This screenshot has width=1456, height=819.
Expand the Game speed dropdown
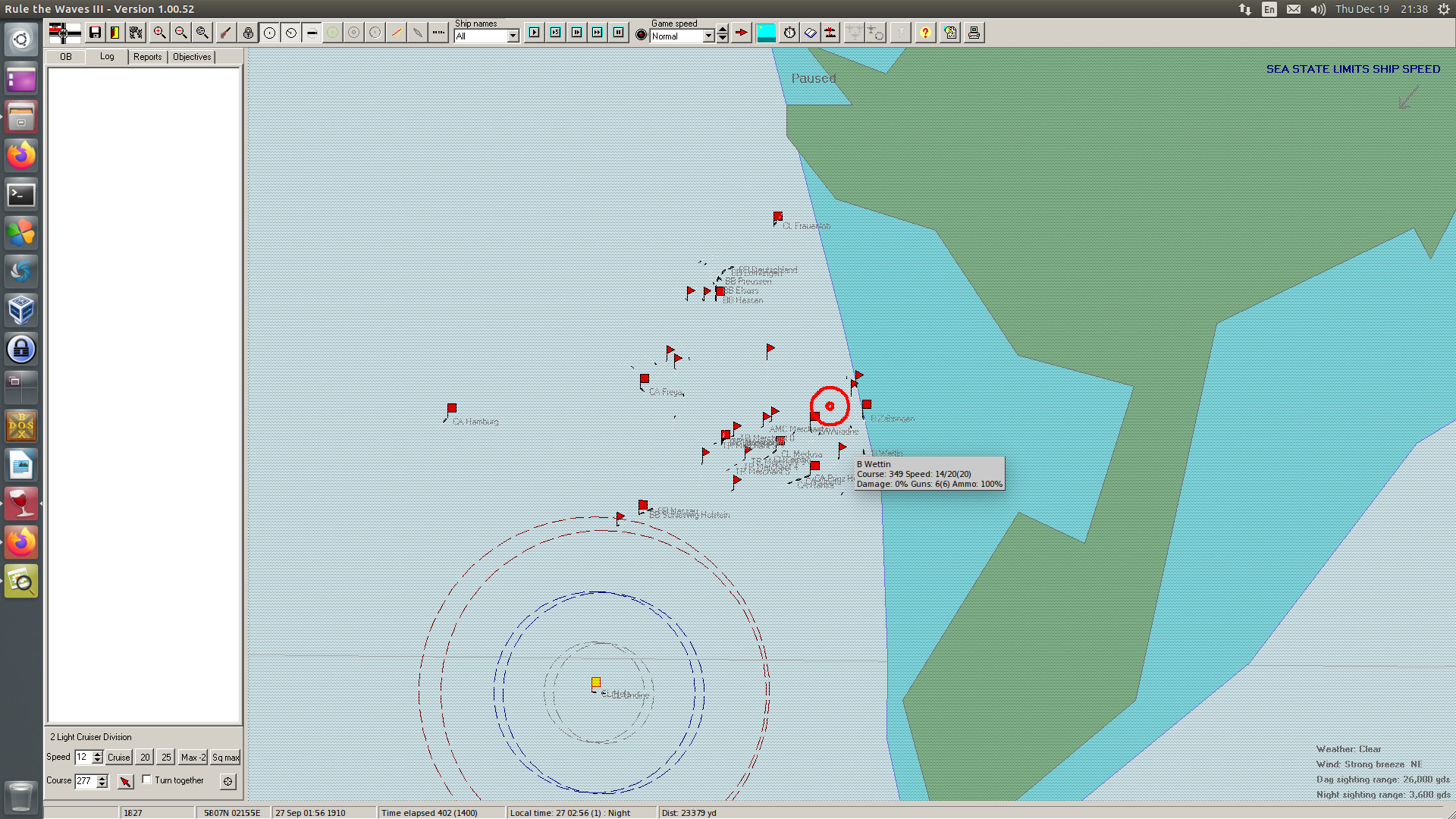coord(708,36)
